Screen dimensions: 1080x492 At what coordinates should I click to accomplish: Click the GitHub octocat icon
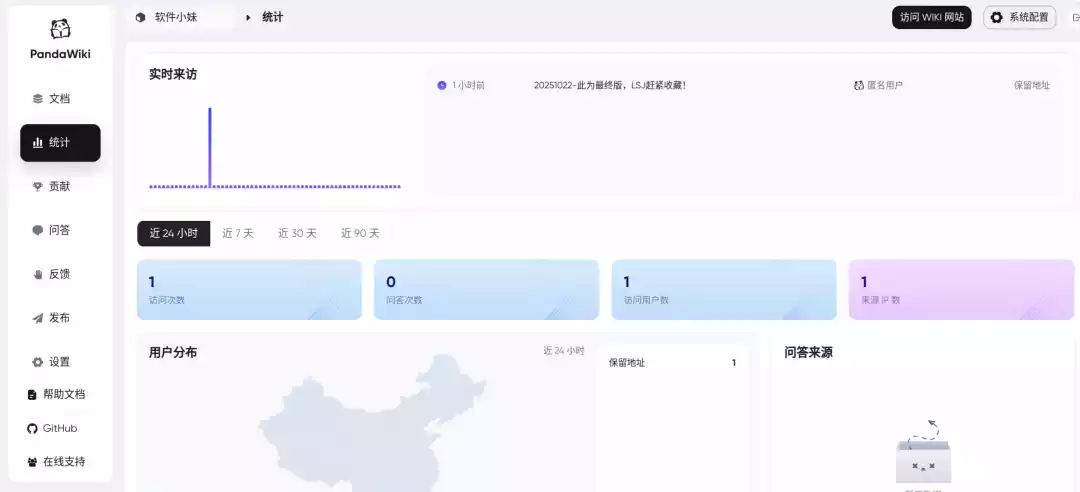click(32, 429)
